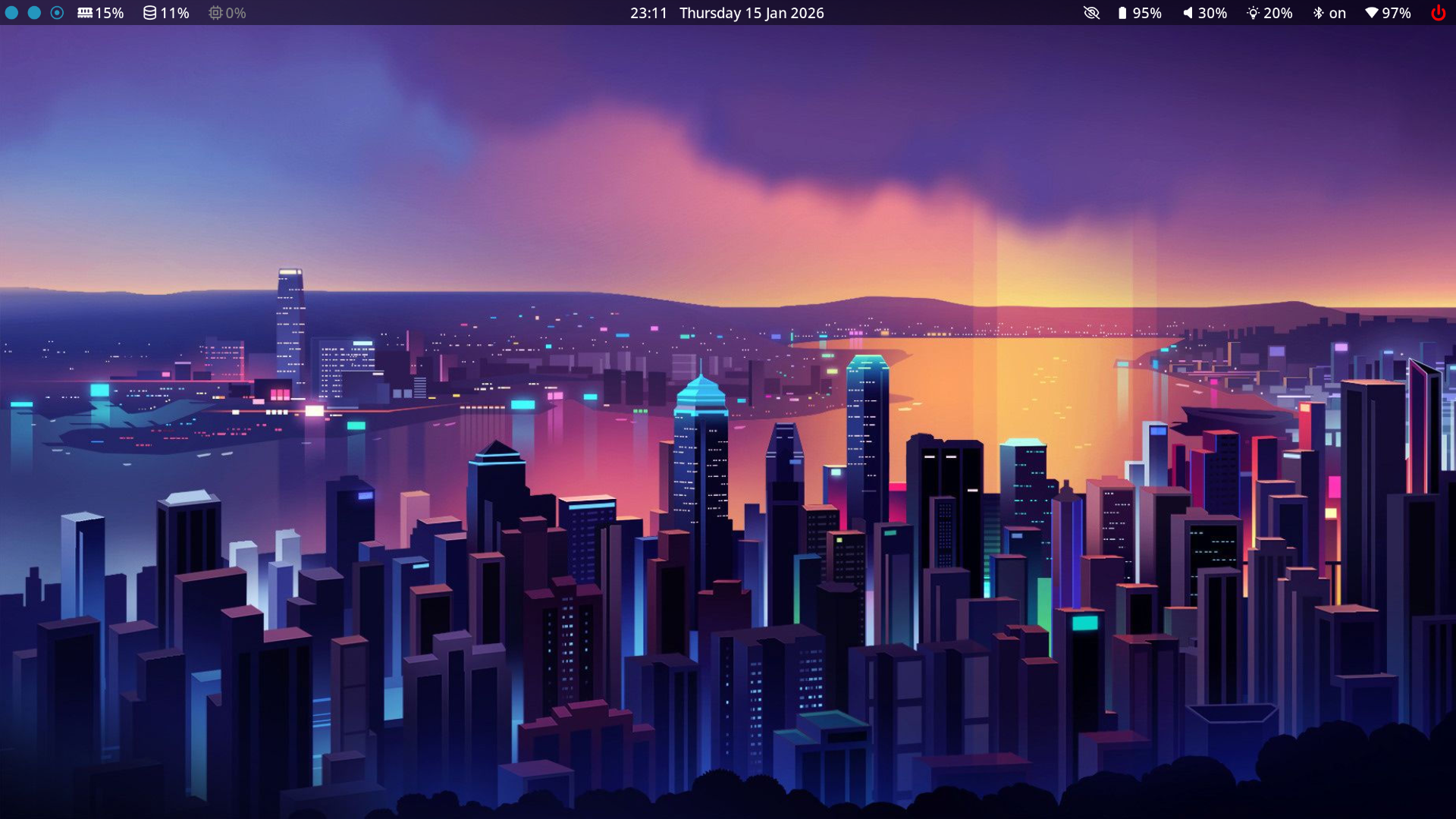1456x819 pixels.
Task: Mute audio via the speaker icon
Action: [x=1188, y=13]
